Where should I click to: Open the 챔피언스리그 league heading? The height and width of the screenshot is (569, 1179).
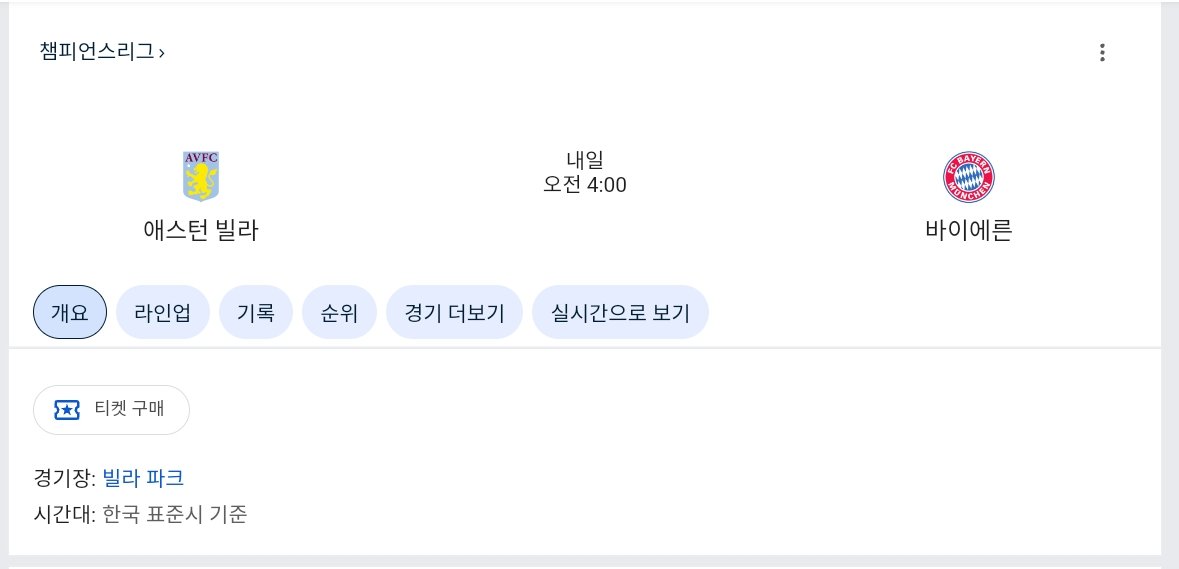97,51
